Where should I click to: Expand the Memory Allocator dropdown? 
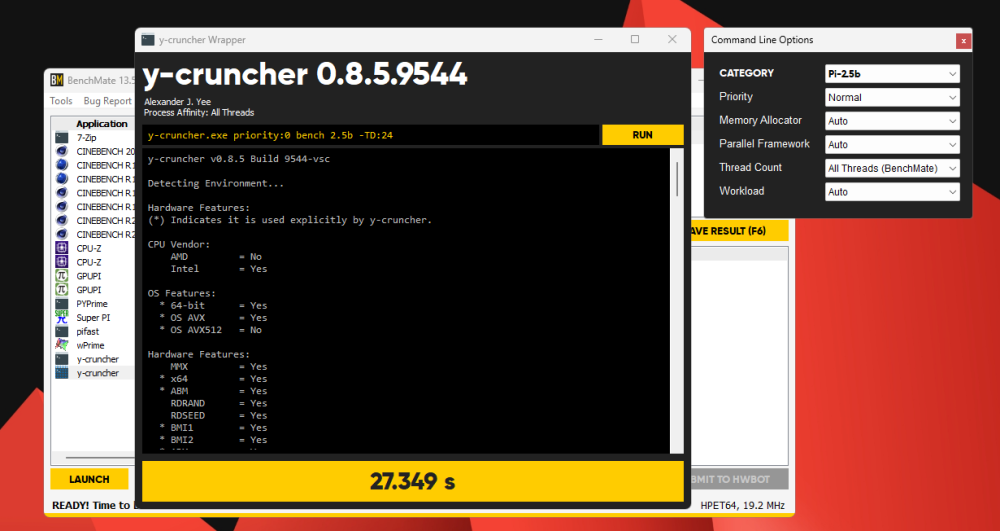892,121
